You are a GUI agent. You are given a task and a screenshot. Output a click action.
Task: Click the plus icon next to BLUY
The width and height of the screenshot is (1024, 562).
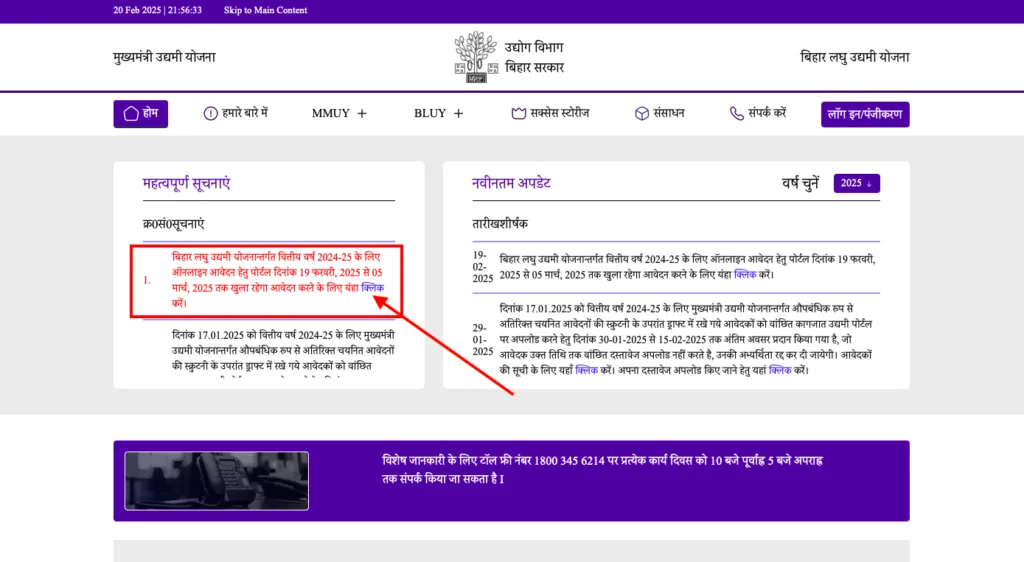pyautogui.click(x=458, y=114)
